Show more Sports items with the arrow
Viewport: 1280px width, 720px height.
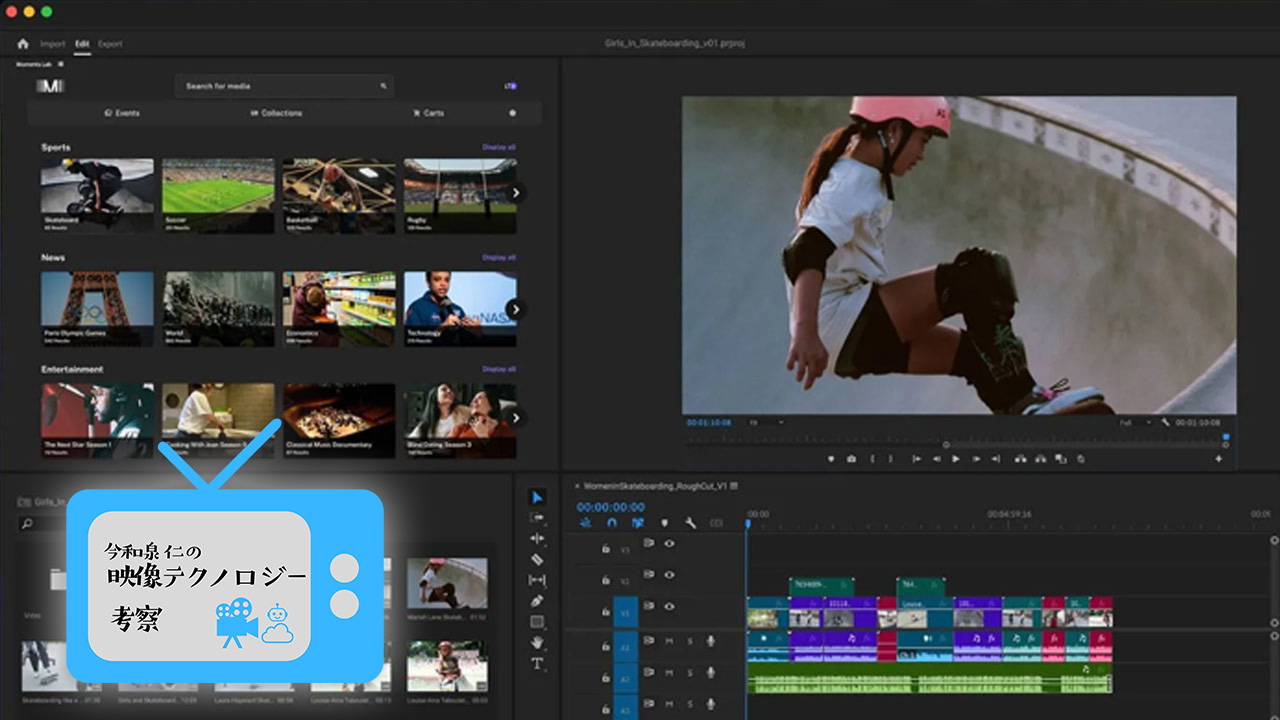[515, 193]
